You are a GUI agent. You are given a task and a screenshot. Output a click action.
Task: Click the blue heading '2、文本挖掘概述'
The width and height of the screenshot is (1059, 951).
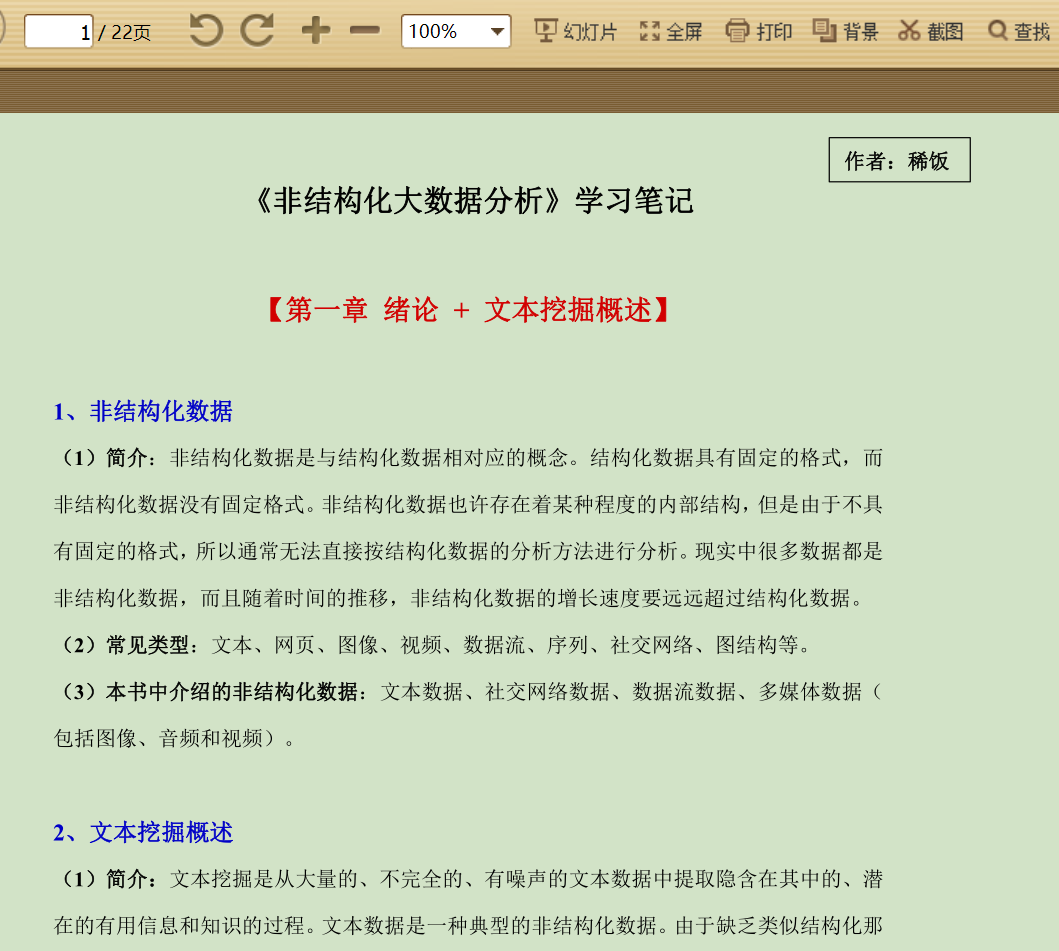click(x=143, y=833)
